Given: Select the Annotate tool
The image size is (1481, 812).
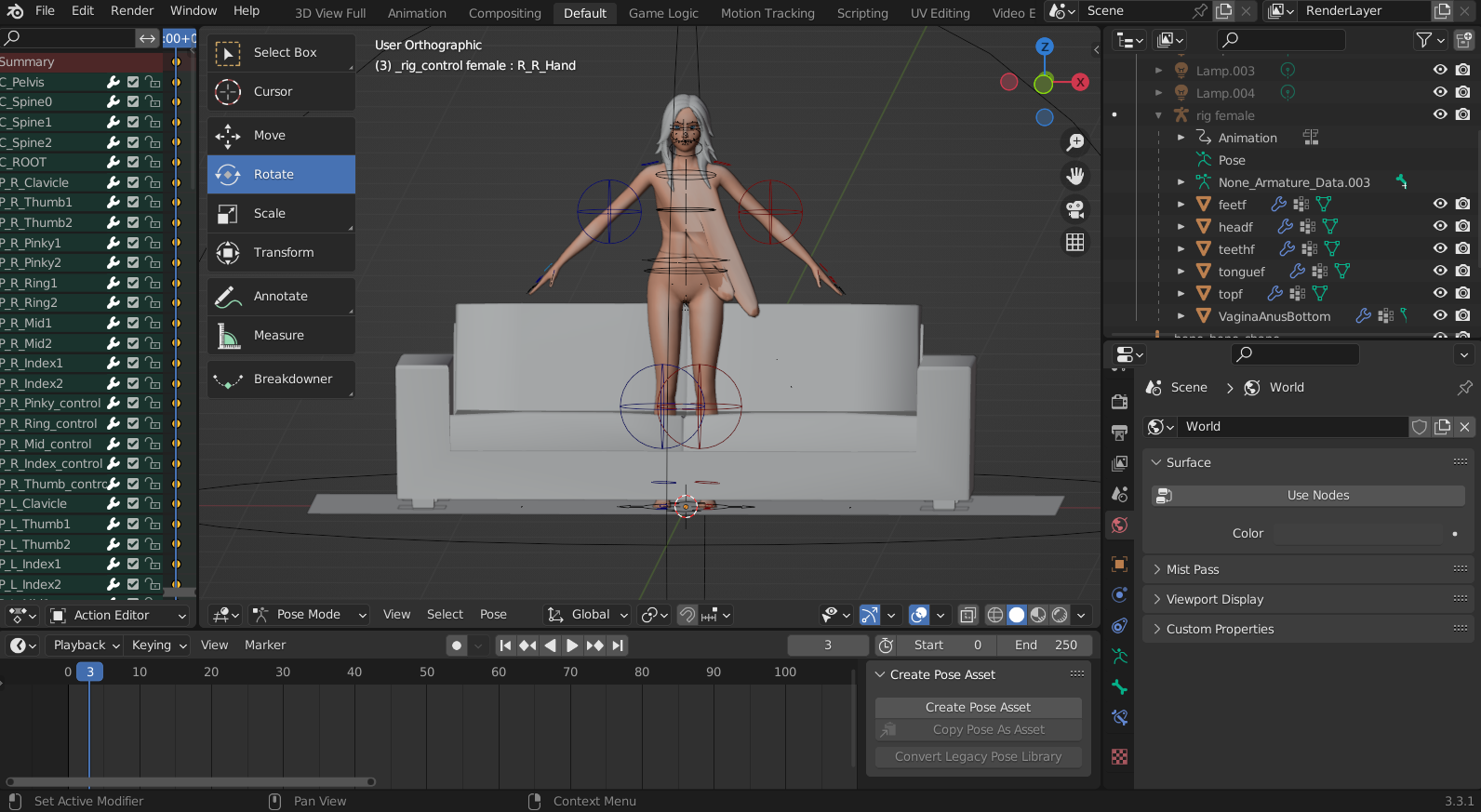Looking at the screenshot, I should pyautogui.click(x=281, y=297).
